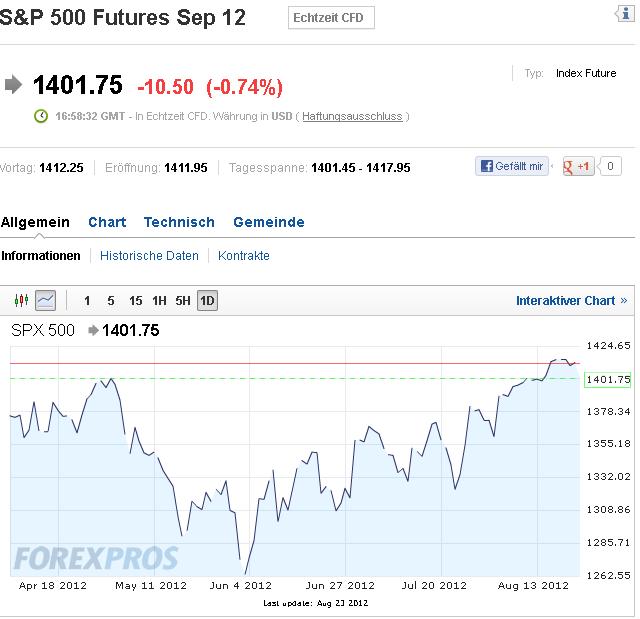Set chart interval to 1 minute
This screenshot has width=640, height=619.
tap(87, 301)
